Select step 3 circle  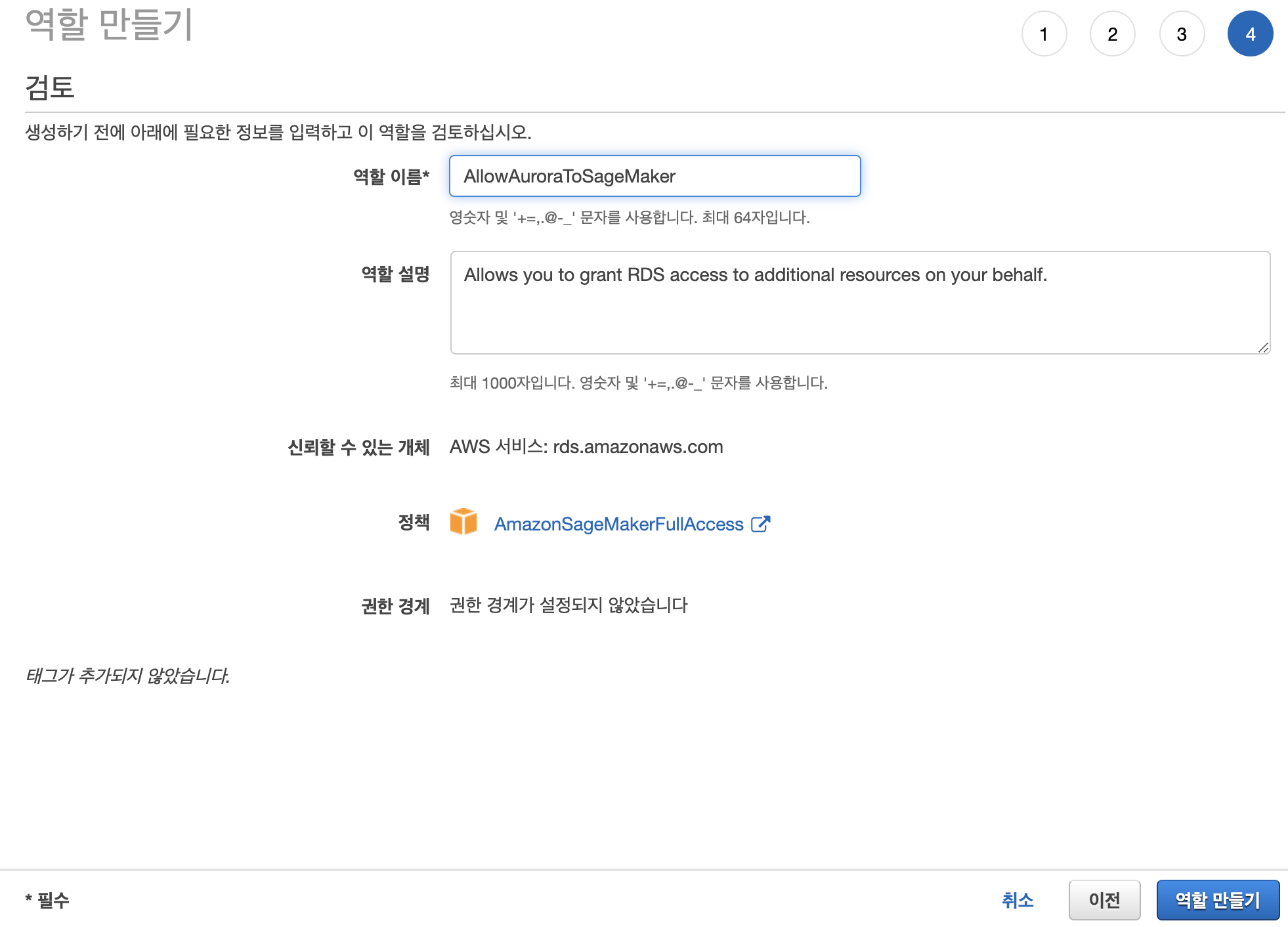point(1182,34)
